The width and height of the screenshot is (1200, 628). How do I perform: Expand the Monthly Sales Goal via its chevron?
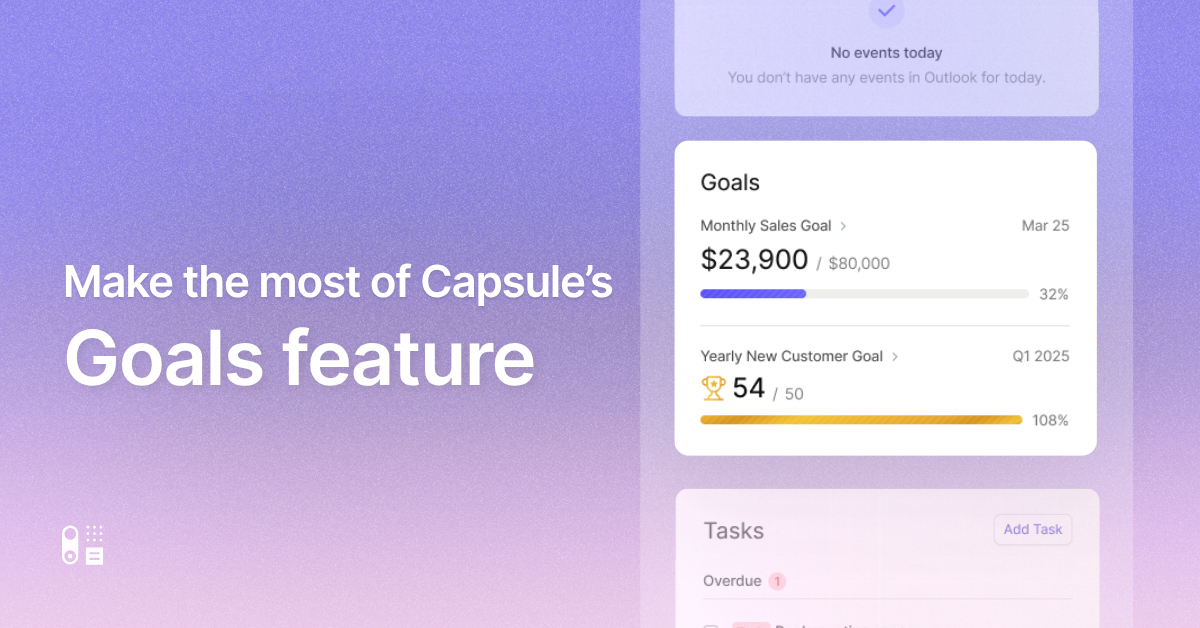(x=845, y=226)
